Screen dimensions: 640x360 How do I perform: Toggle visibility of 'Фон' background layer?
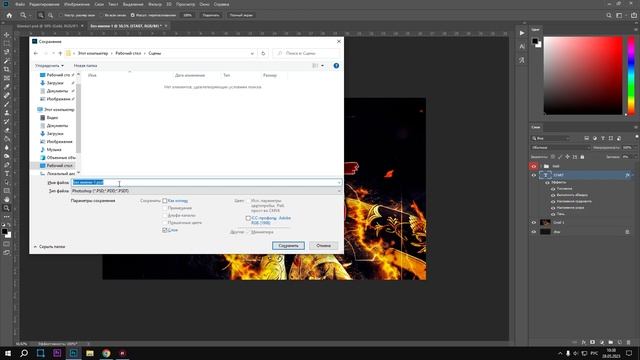point(533,232)
